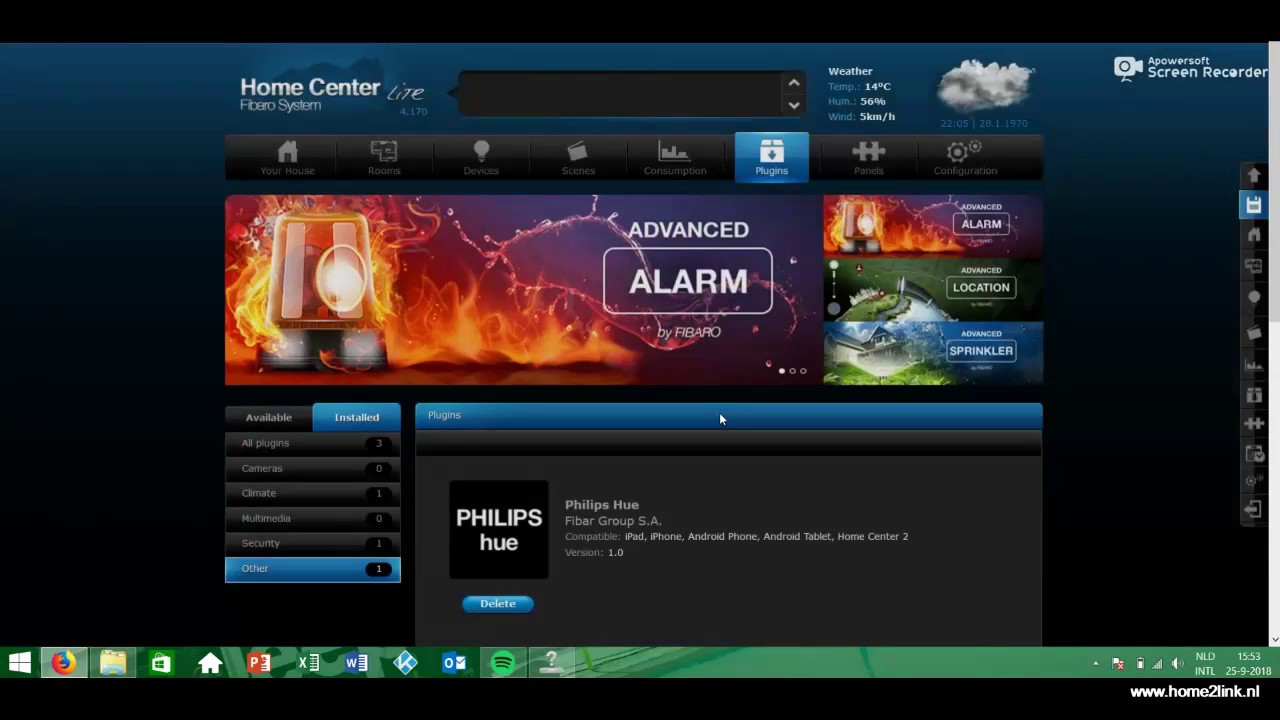Open PowerPoint from the taskbar
The height and width of the screenshot is (720, 1280).
259,662
